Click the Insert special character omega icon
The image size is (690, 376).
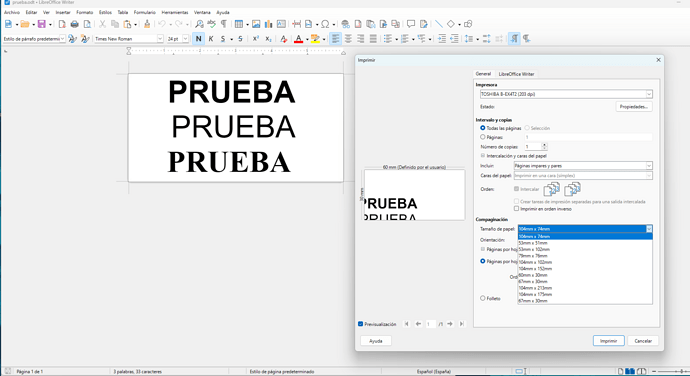coord(325,24)
